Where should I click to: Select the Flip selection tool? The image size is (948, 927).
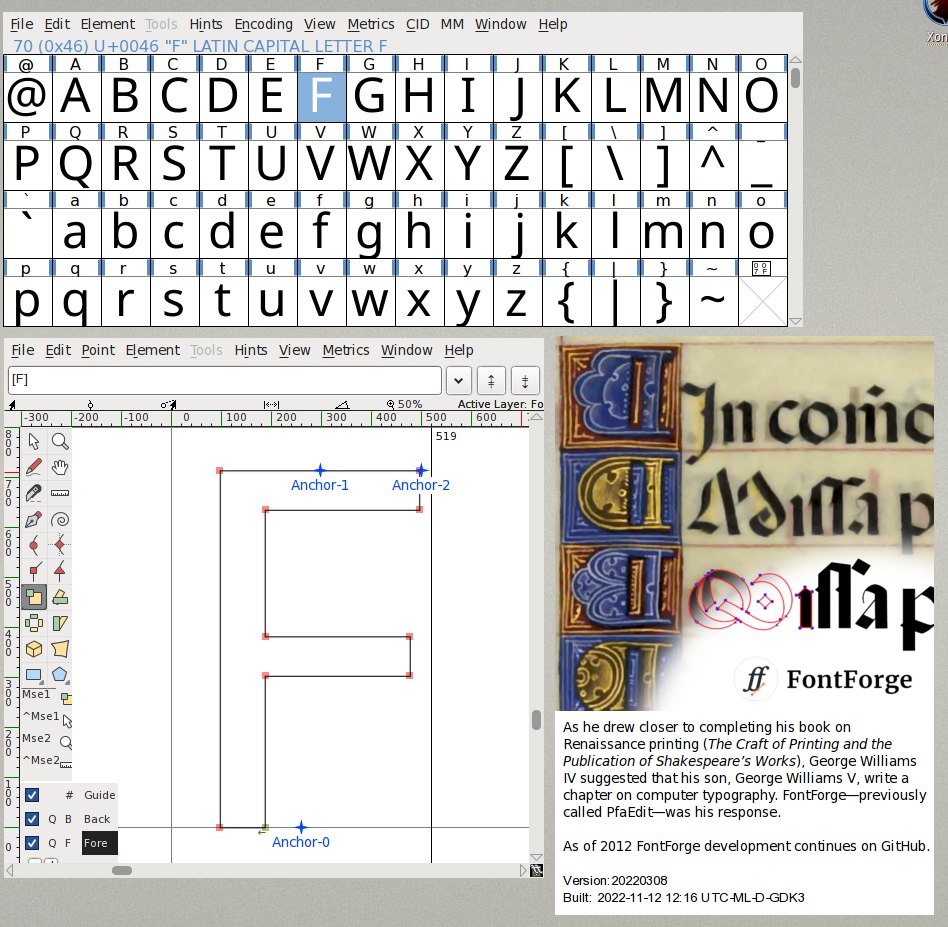(x=34, y=623)
